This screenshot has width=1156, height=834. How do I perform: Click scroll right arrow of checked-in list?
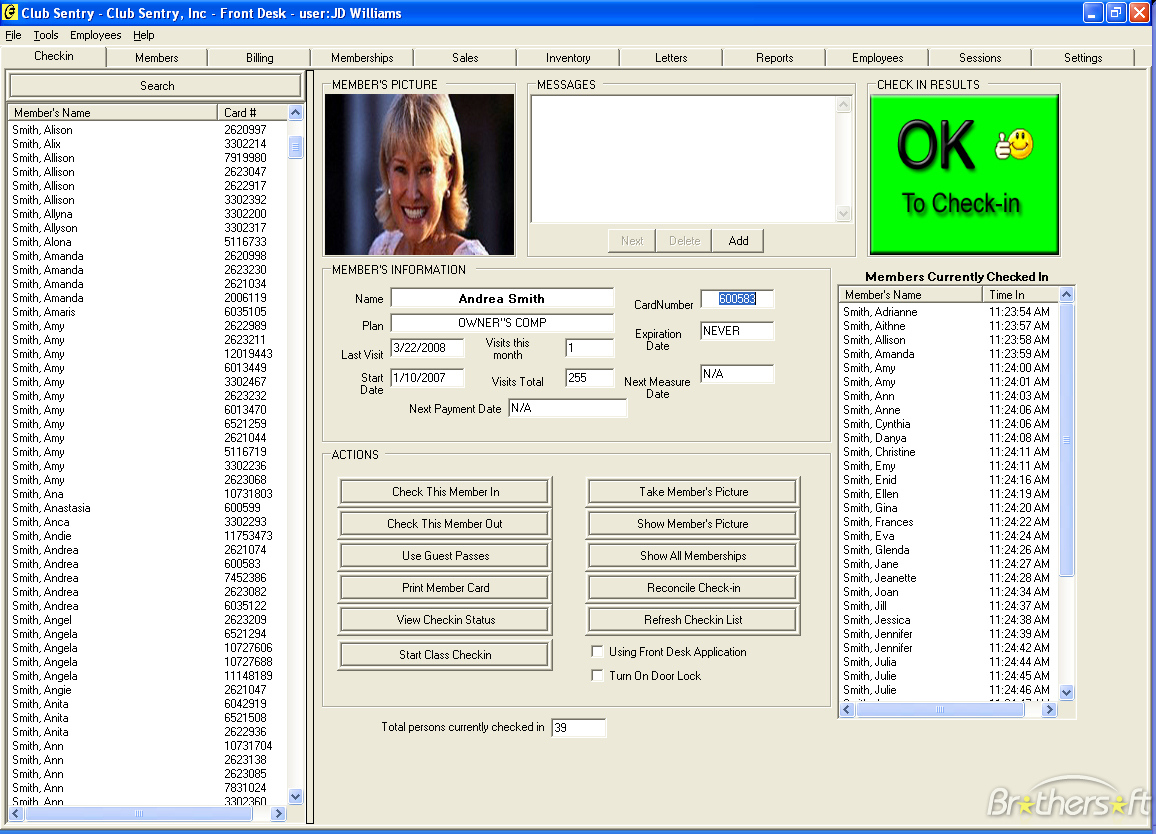tap(1048, 709)
